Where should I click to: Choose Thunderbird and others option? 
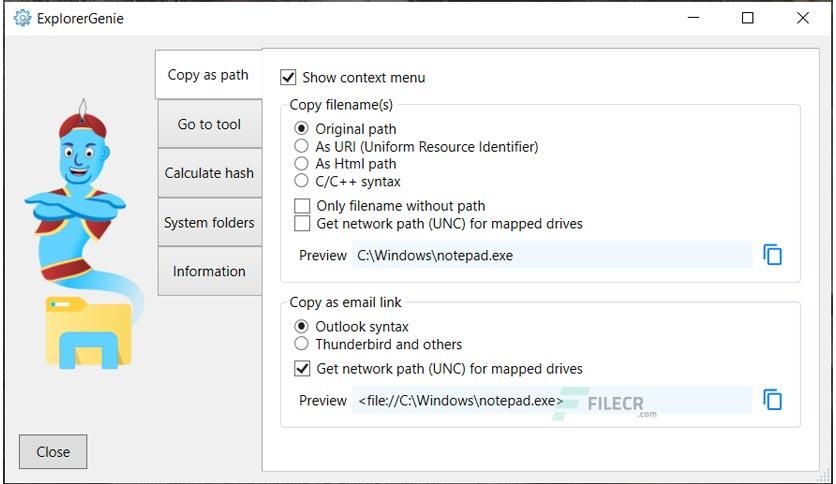pos(301,343)
